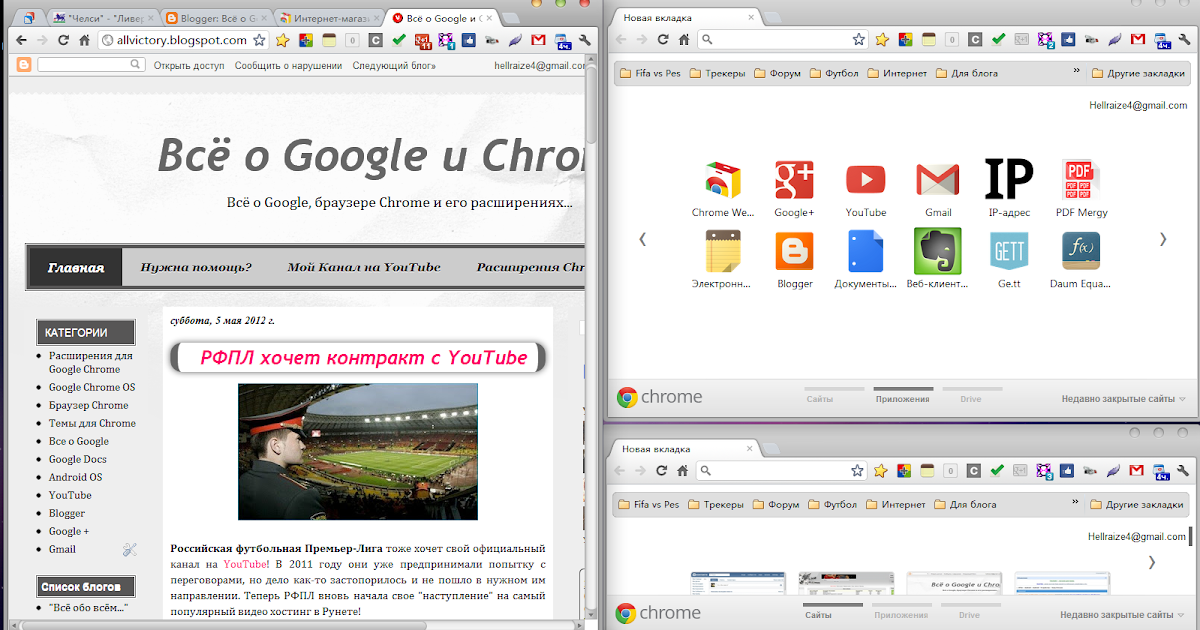Go to home page in blog window

pos(85,40)
